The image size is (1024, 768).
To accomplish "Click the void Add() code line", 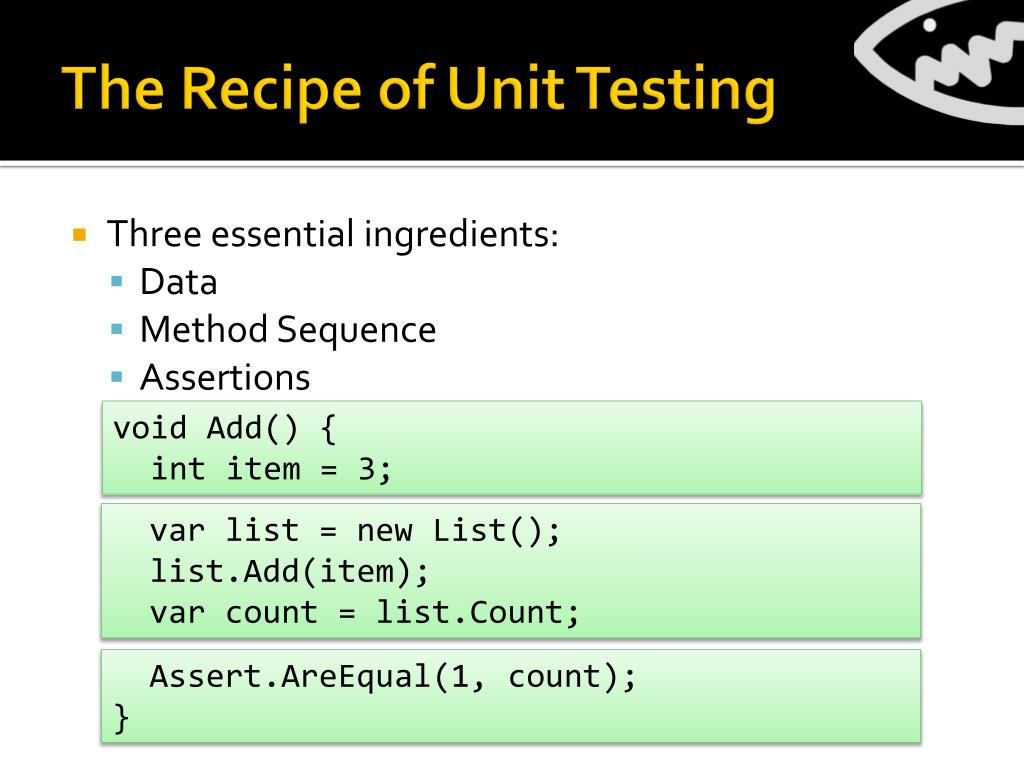I will (x=224, y=429).
